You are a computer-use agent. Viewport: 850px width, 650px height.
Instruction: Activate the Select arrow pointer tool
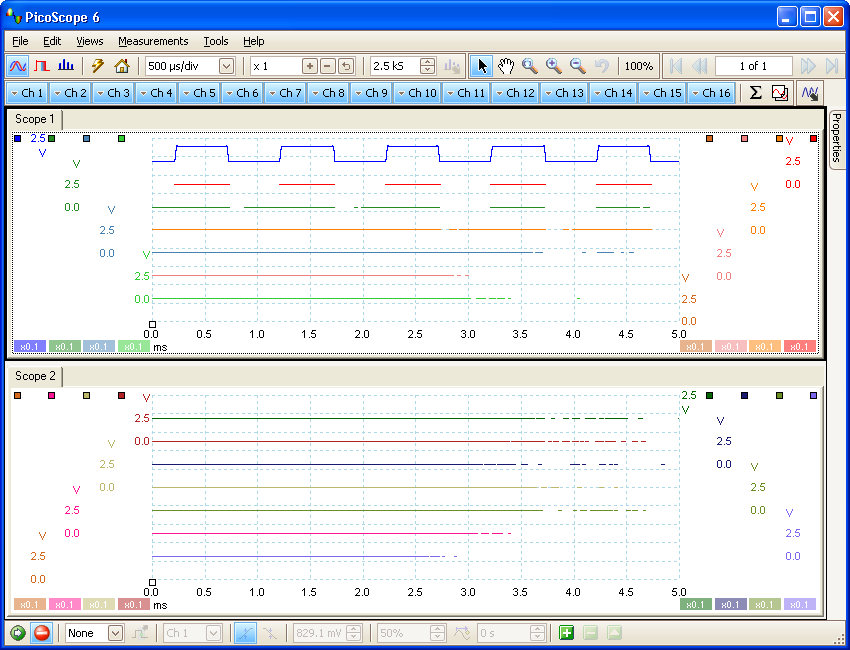(482, 66)
